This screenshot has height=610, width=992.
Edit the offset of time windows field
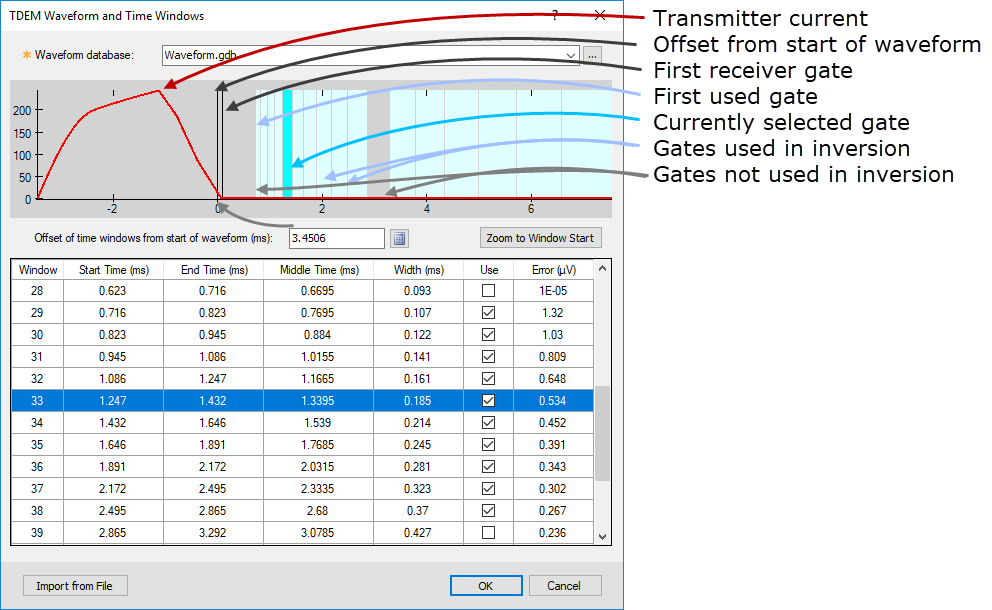(x=337, y=239)
